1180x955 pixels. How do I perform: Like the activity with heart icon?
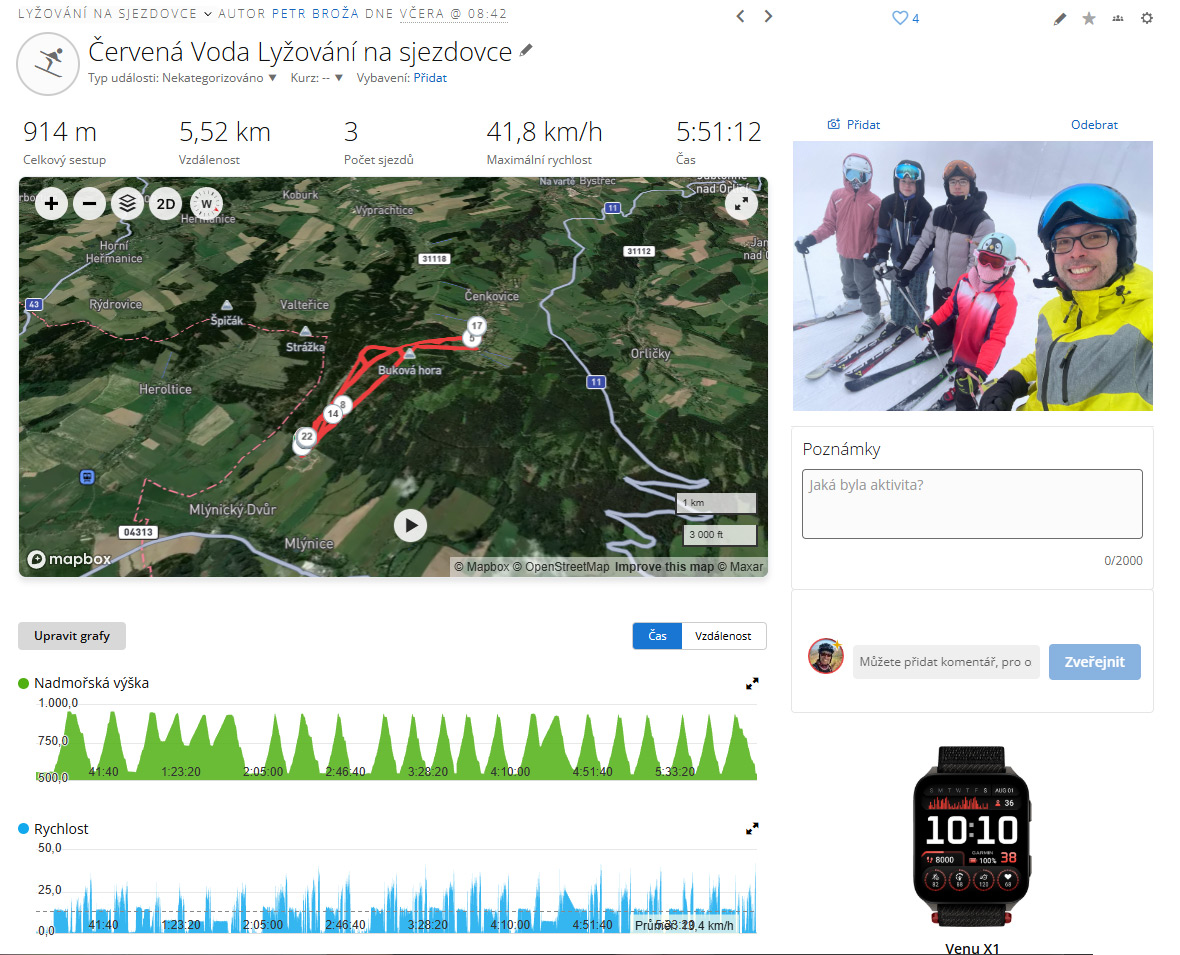pos(899,18)
